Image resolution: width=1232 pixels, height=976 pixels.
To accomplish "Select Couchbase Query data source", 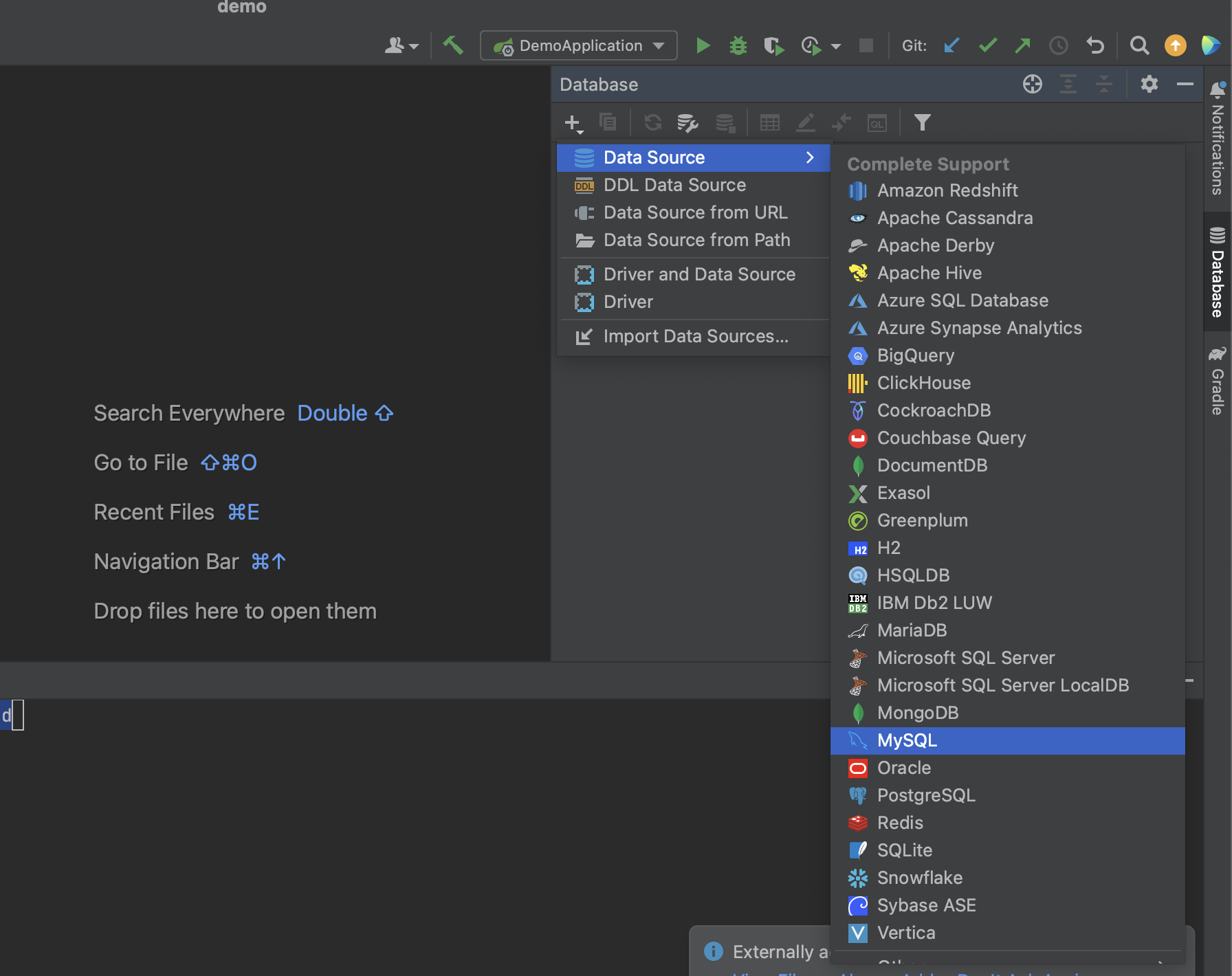I will (1008, 438).
